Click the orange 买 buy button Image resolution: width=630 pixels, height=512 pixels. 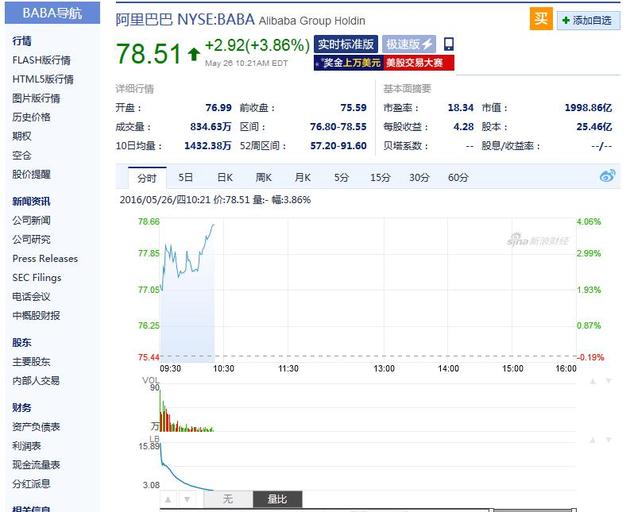coord(541,19)
